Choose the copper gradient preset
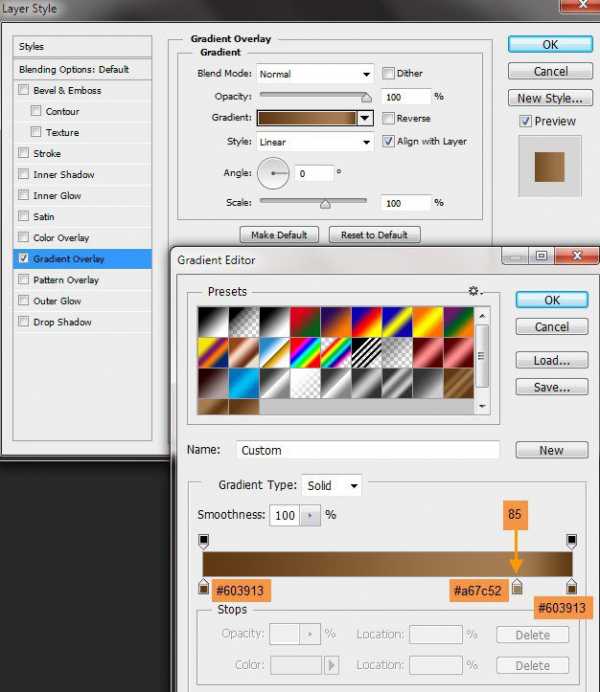Viewport: 600px width, 692px height. [x=244, y=353]
